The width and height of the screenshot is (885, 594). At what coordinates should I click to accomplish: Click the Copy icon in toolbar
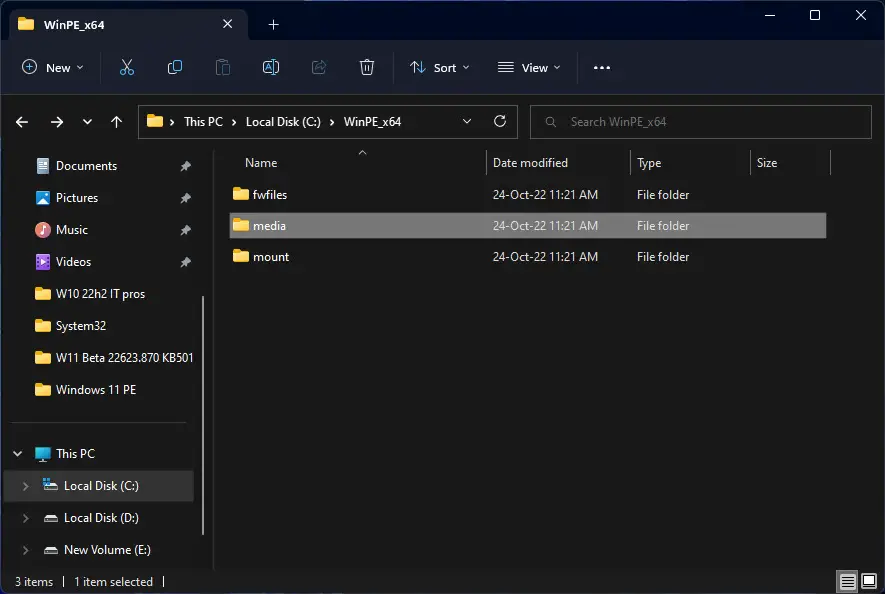click(175, 67)
